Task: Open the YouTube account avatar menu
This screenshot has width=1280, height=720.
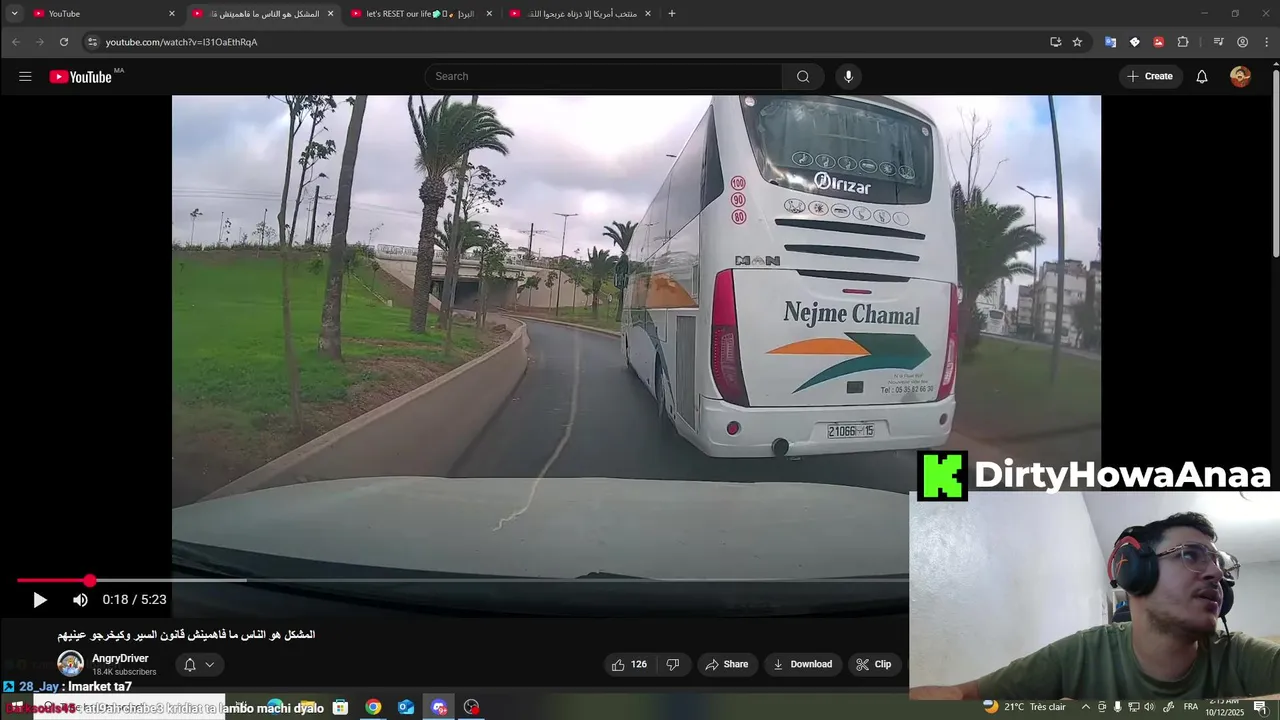Action: tap(1240, 76)
